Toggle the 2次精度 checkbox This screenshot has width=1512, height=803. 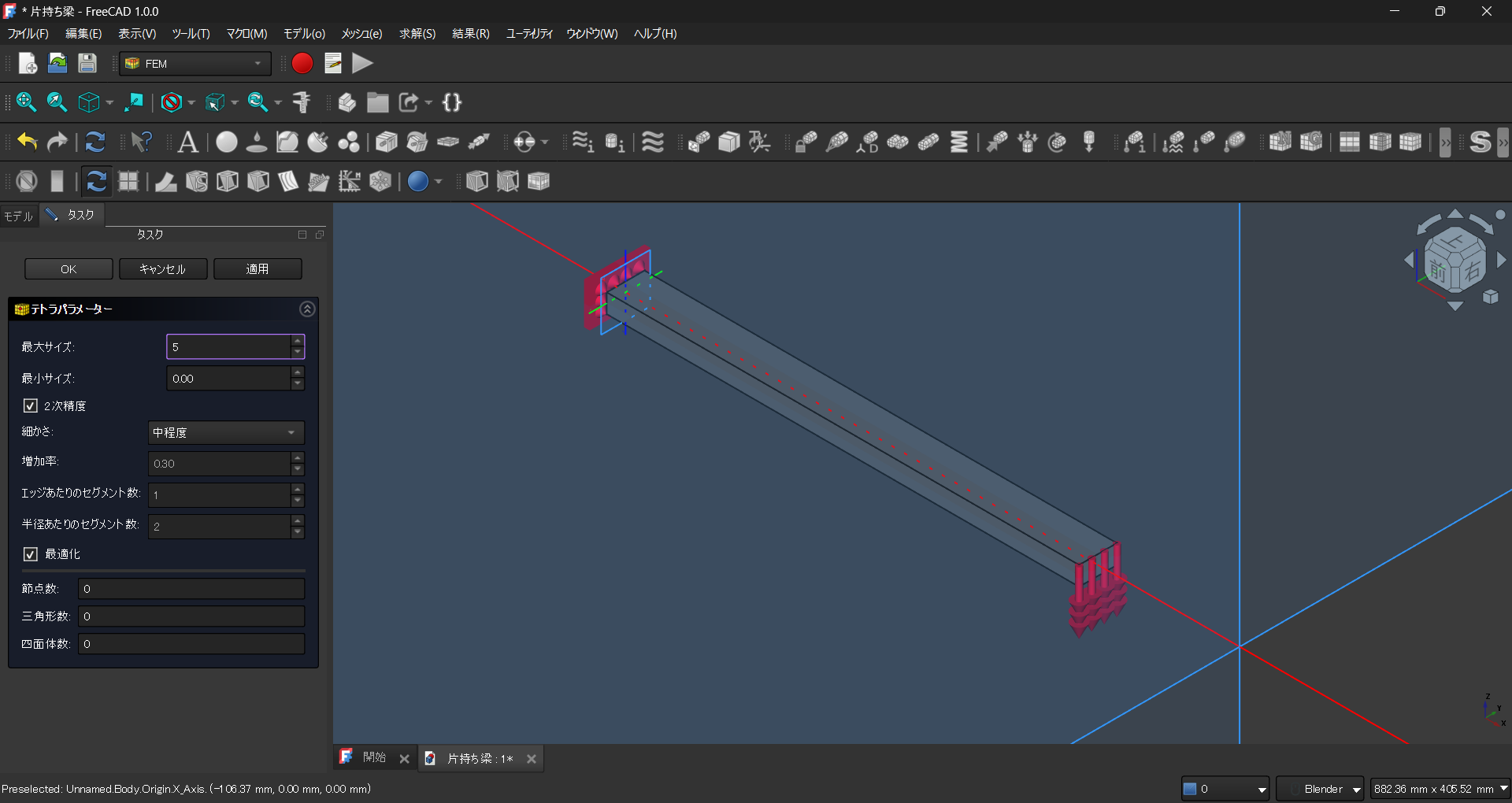(31, 405)
